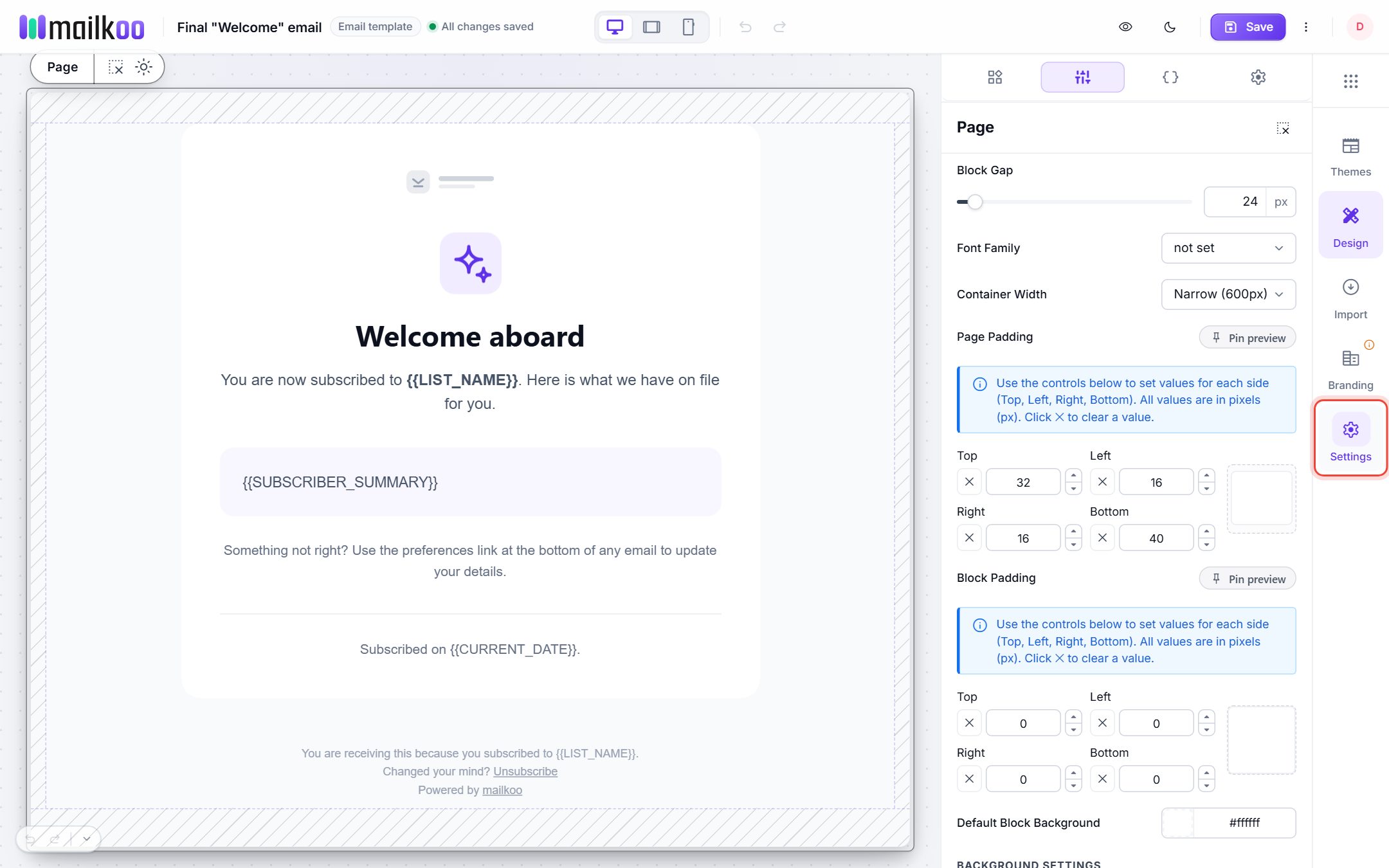Image resolution: width=1389 pixels, height=868 pixels.
Task: Click Pin preview for Page Padding
Action: 1248,338
